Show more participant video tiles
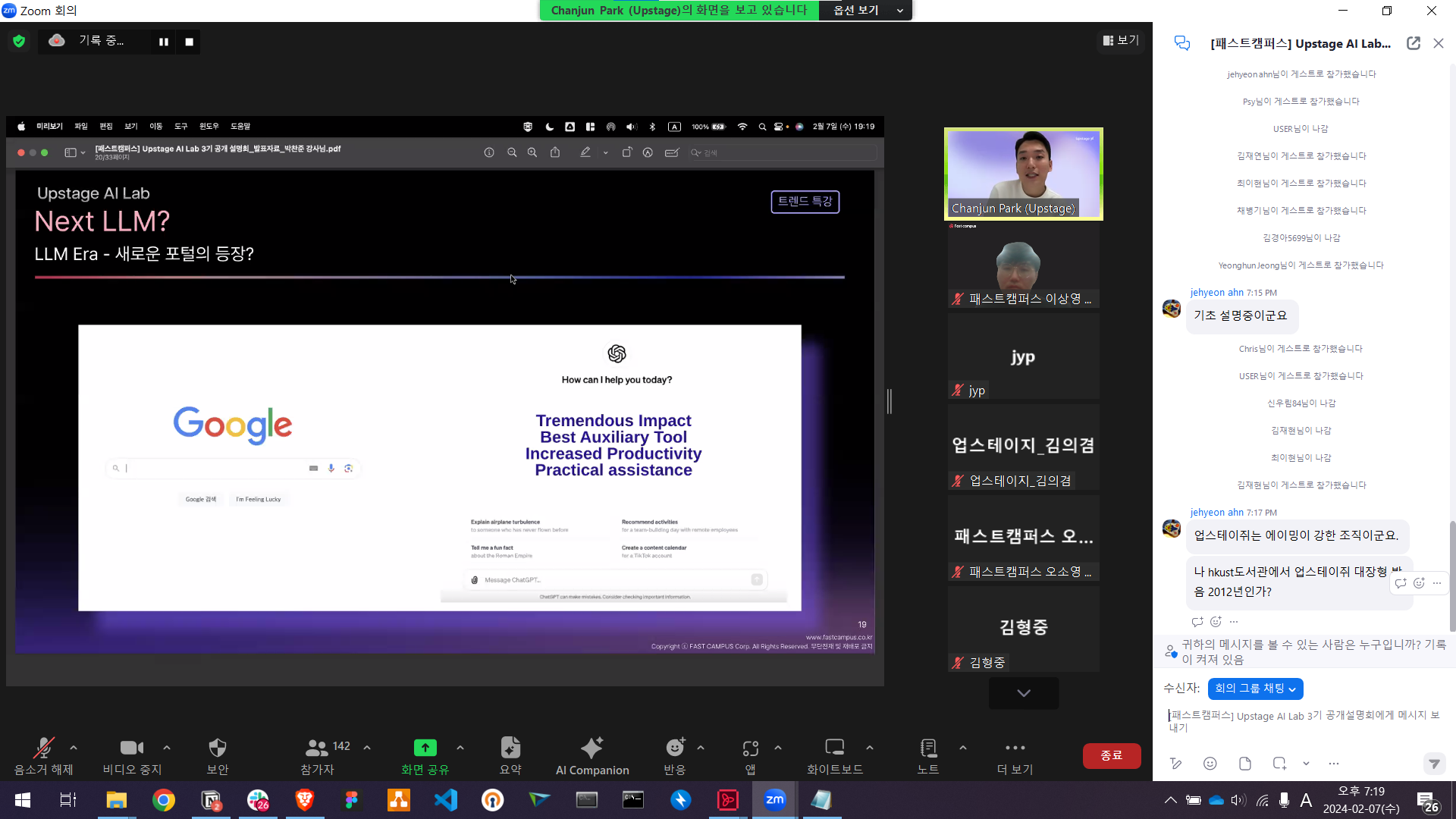The height and width of the screenshot is (819, 1456). 1023,693
